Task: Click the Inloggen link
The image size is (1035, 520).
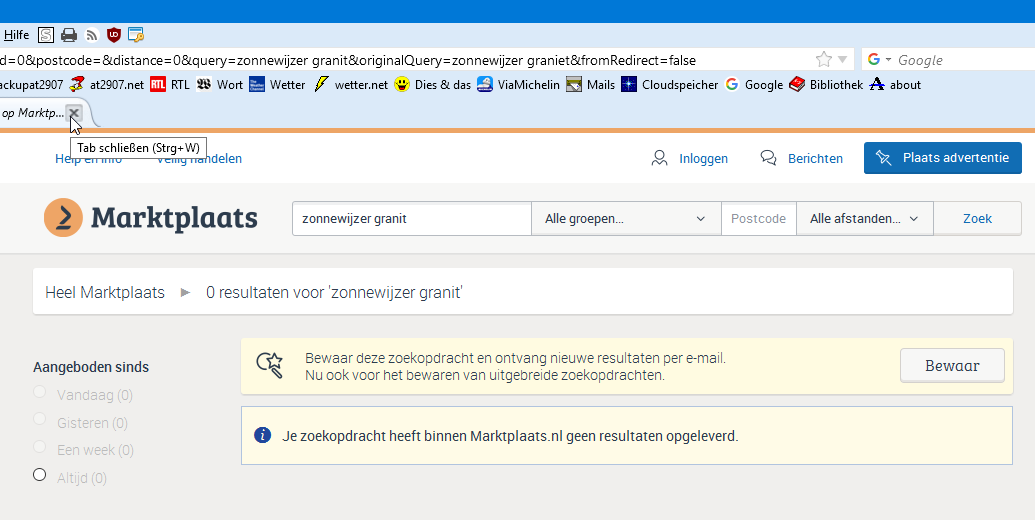Action: [x=690, y=158]
